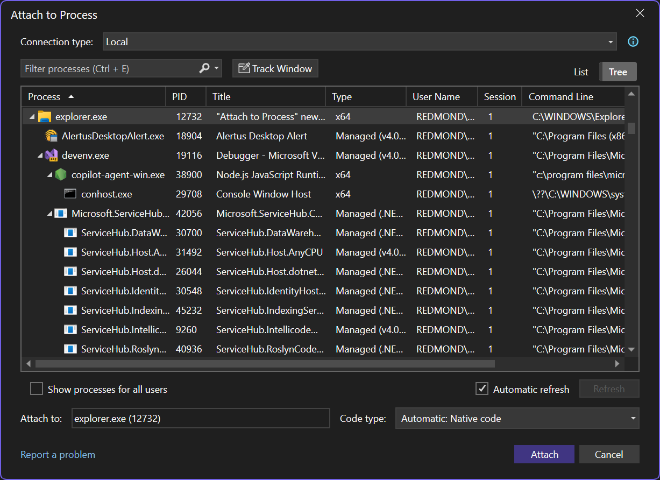The image size is (660, 480).
Task: Sort by the PID column header
Action: tap(186, 97)
